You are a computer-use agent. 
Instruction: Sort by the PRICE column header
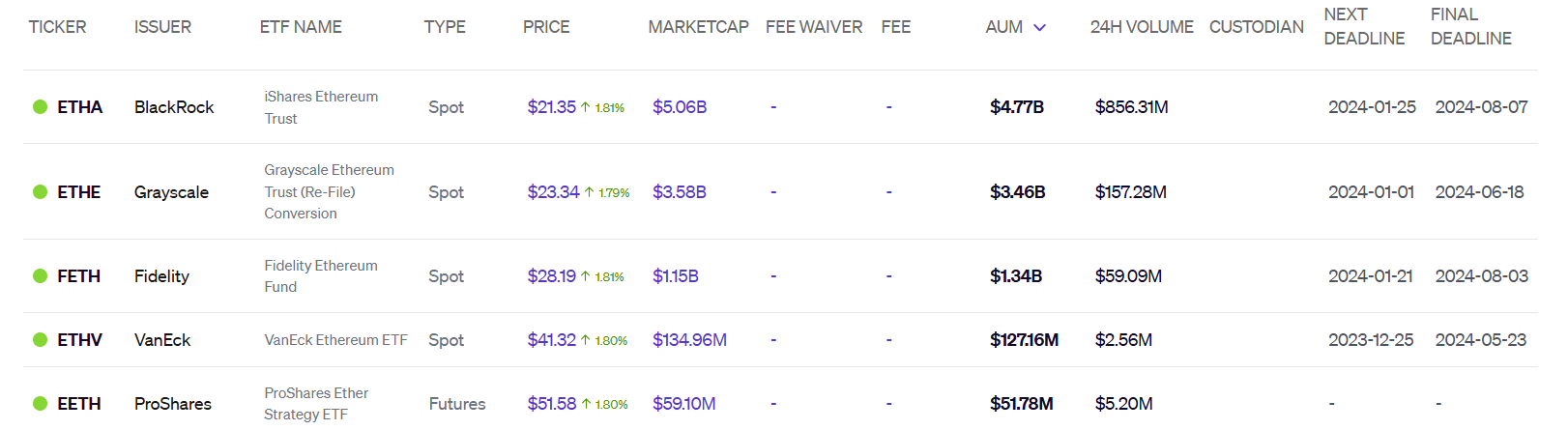546,27
